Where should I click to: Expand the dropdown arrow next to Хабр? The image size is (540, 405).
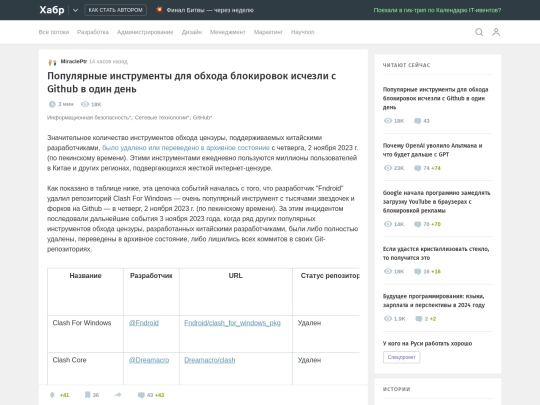(x=75, y=10)
